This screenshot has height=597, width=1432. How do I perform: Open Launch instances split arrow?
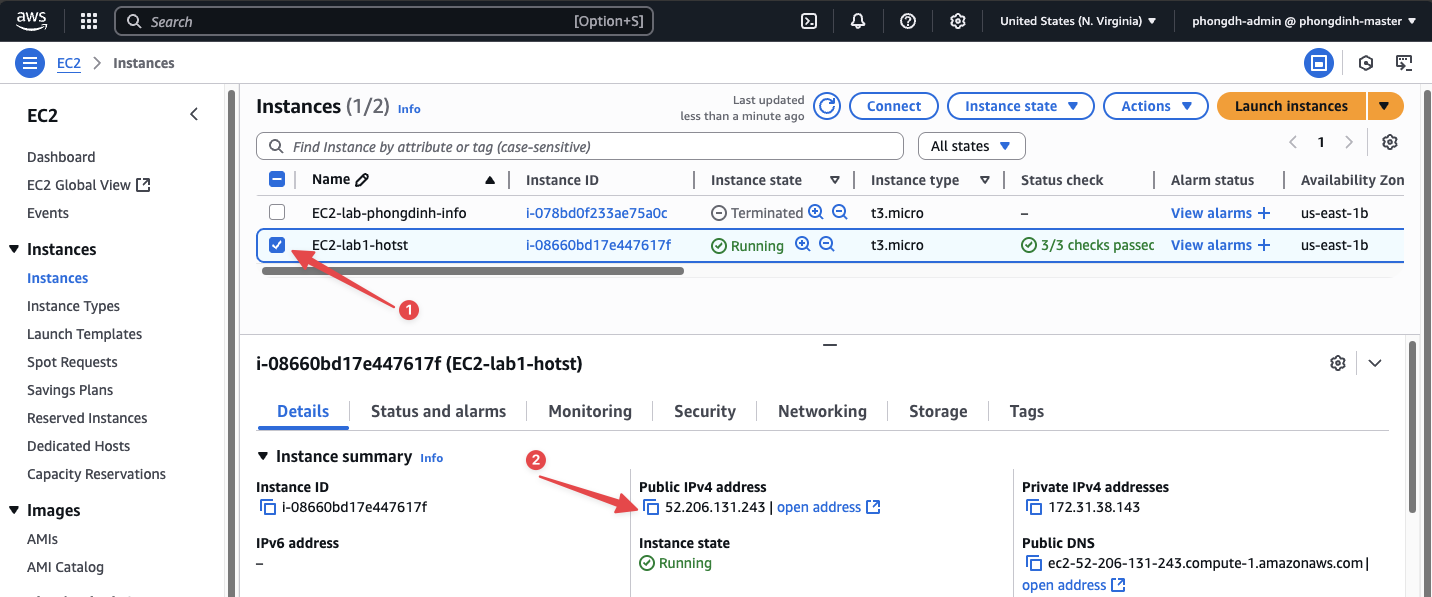coord(1385,106)
